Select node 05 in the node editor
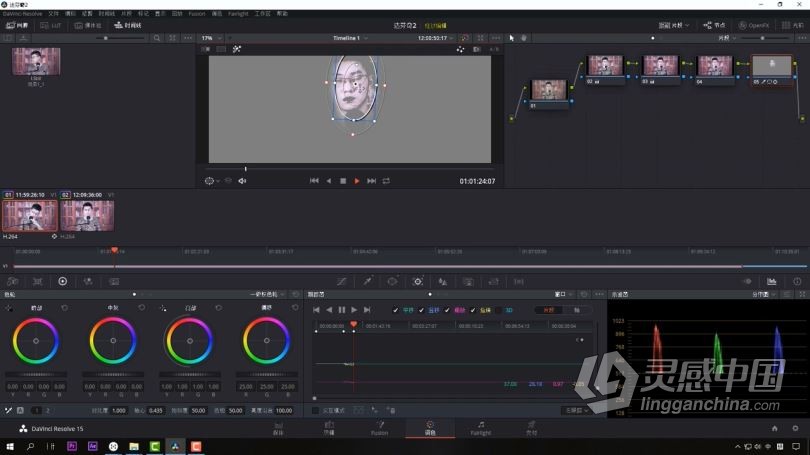Viewport: 810px width, 455px height. click(772, 70)
